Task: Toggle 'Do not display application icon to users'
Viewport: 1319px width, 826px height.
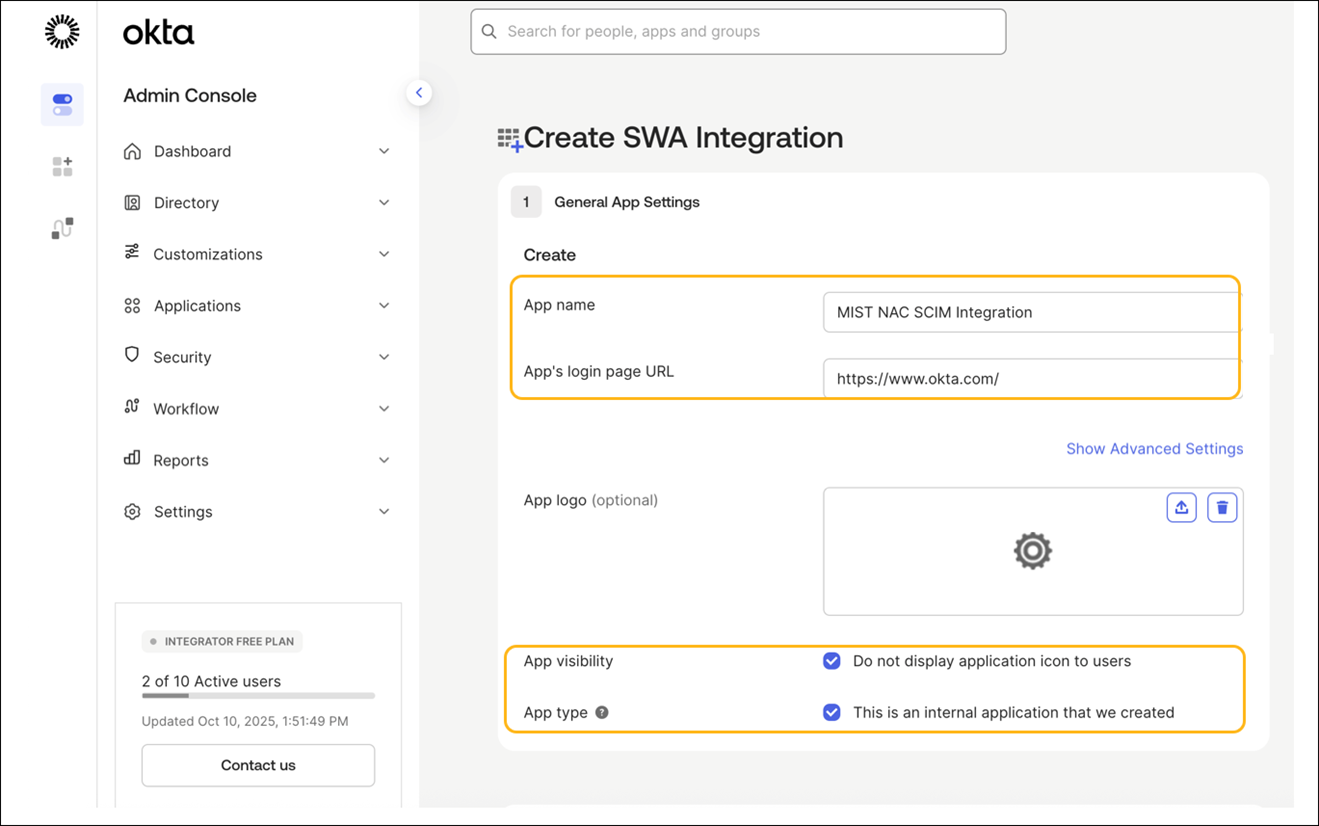Action: [831, 661]
